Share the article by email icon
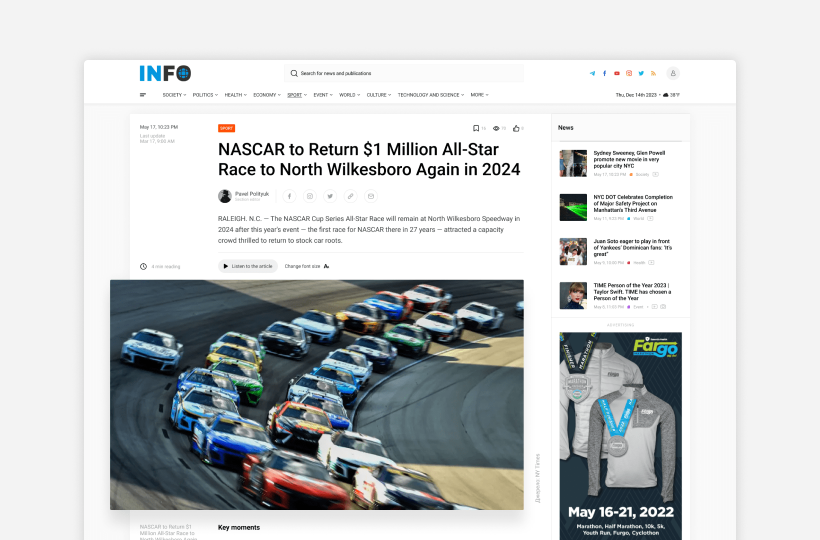The width and height of the screenshot is (820, 540). (371, 196)
